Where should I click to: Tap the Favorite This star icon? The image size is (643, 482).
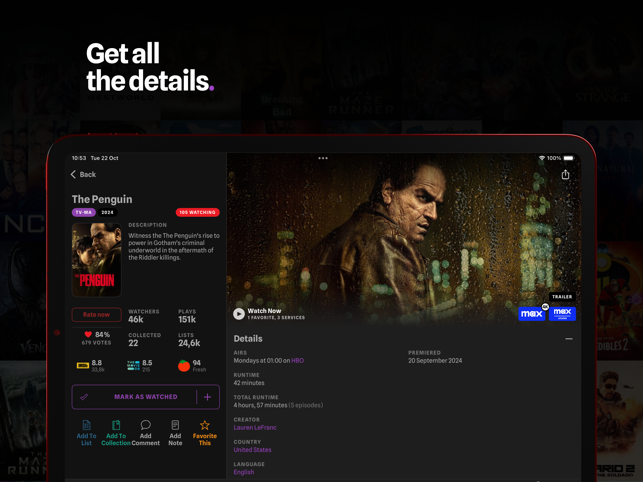205,425
